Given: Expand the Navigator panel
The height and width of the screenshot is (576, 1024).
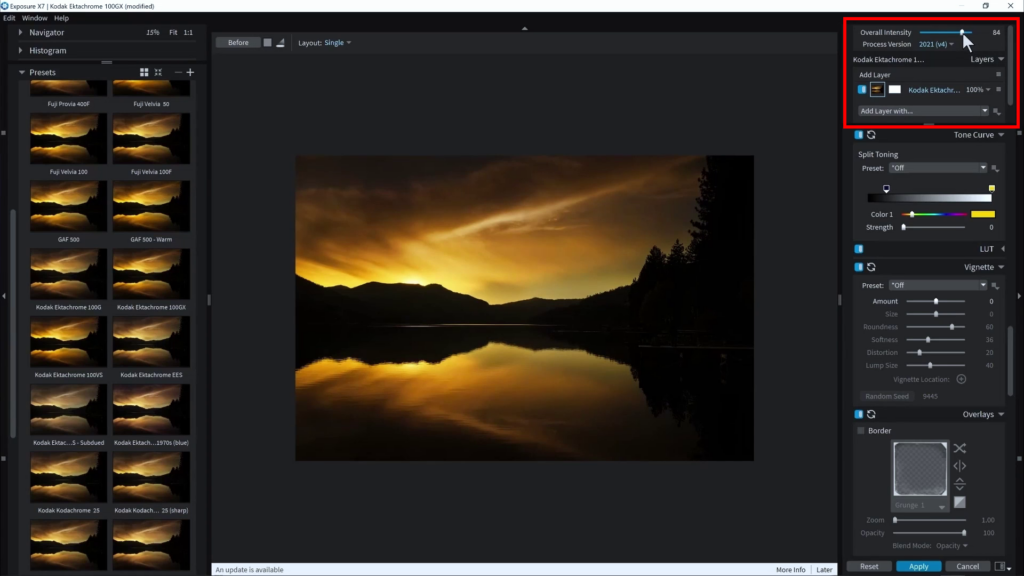Looking at the screenshot, I should [21, 33].
